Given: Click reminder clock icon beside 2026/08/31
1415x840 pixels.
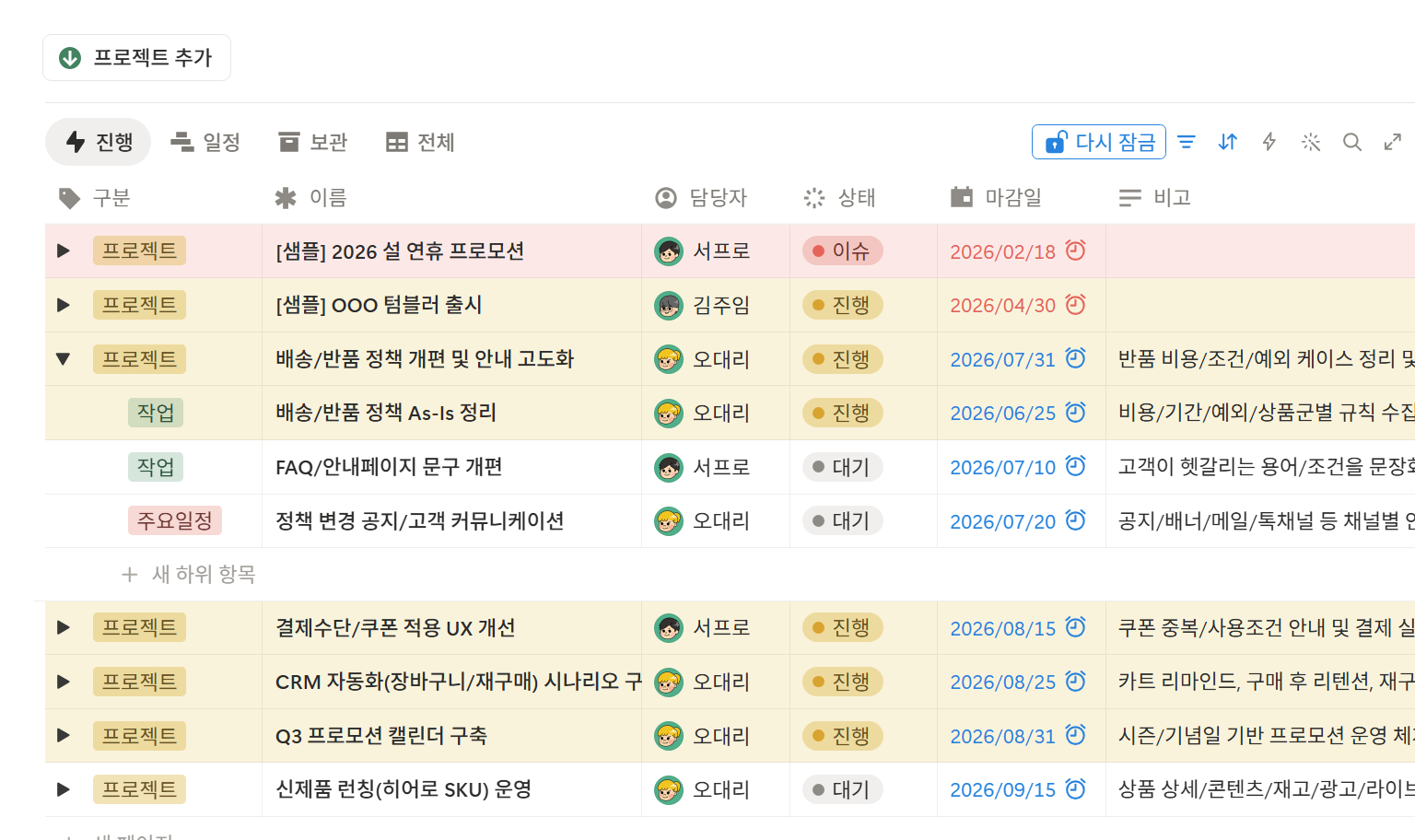Looking at the screenshot, I should [x=1075, y=734].
